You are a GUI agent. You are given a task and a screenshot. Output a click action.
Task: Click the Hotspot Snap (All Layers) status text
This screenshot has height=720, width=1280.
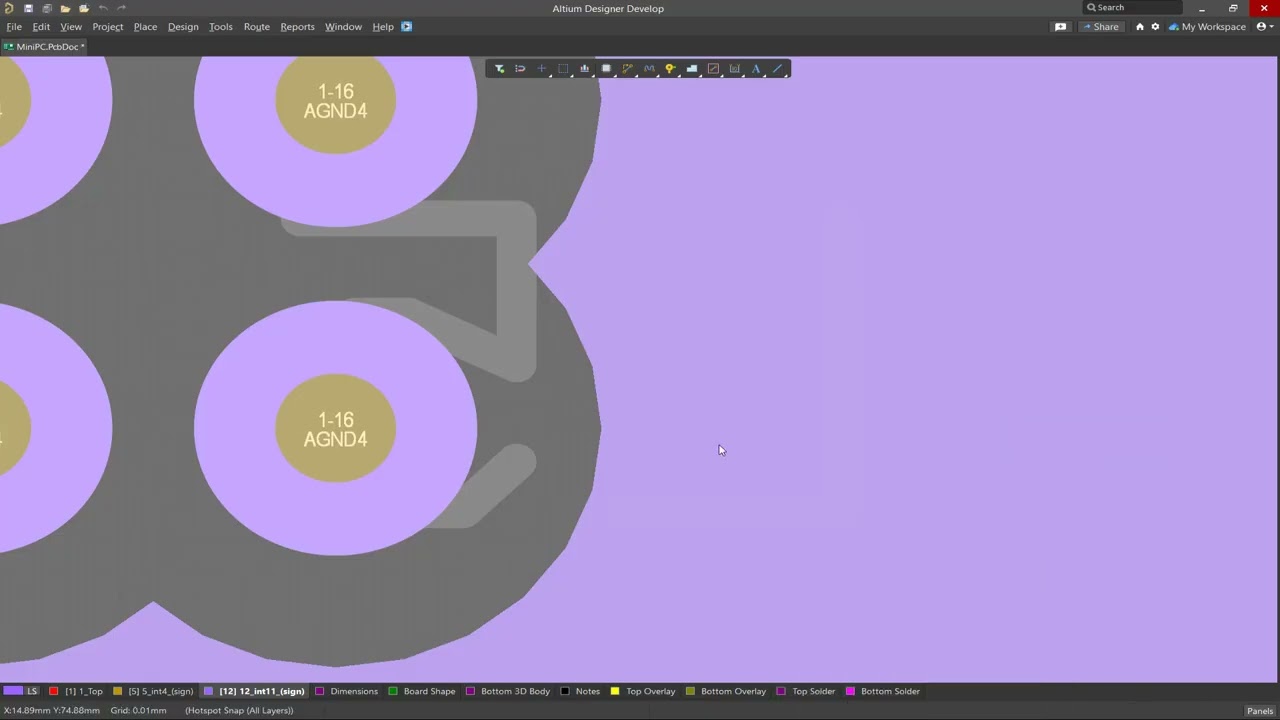point(239,711)
